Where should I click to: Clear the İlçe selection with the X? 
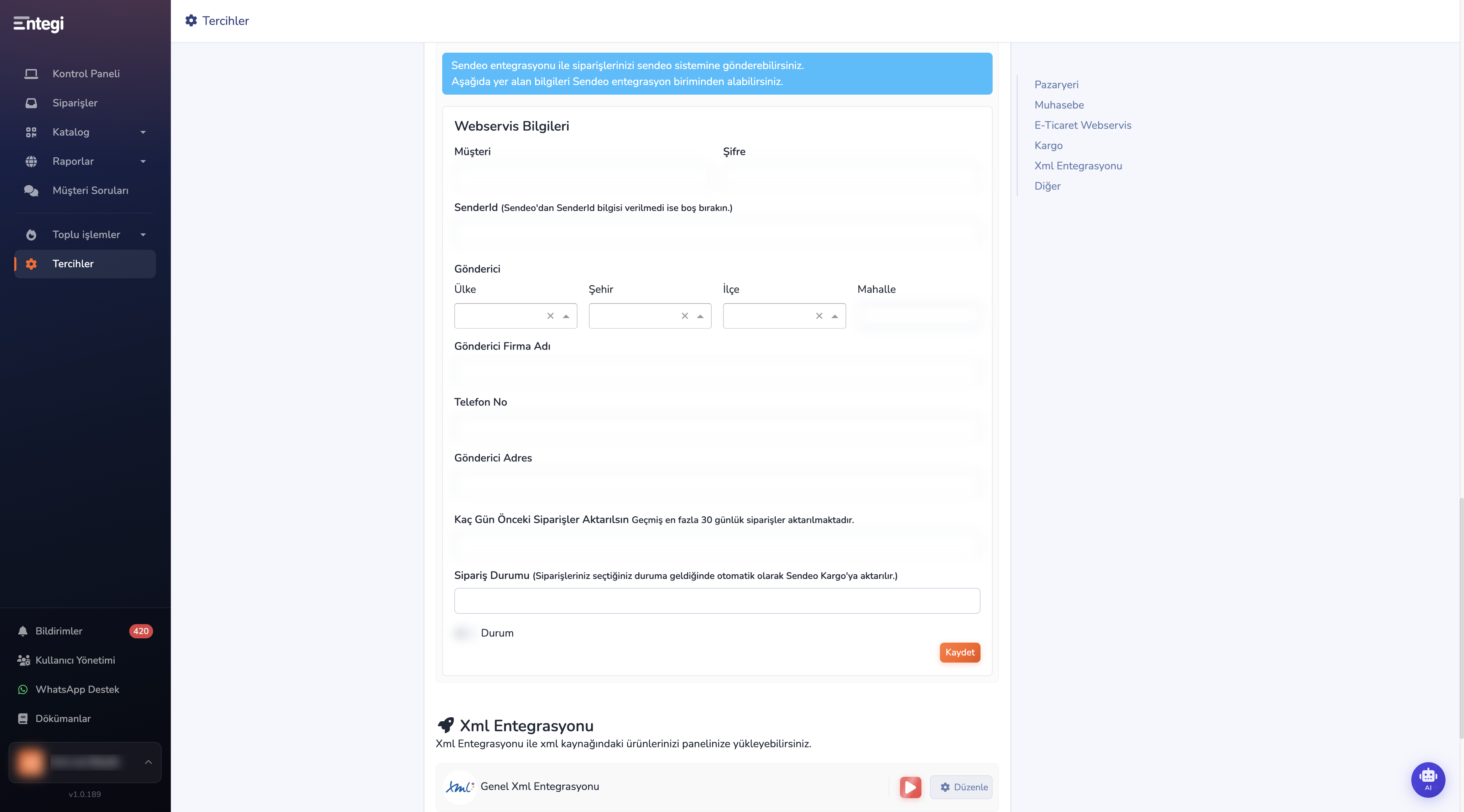coord(819,316)
